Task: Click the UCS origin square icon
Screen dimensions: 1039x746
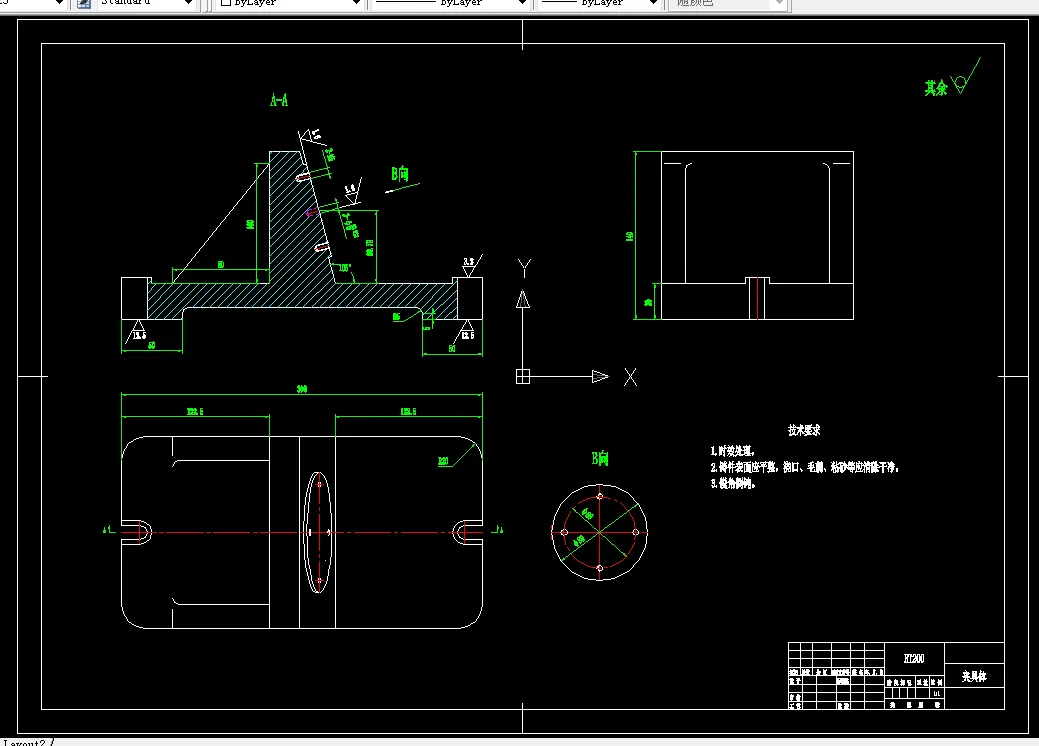Action: [x=523, y=376]
